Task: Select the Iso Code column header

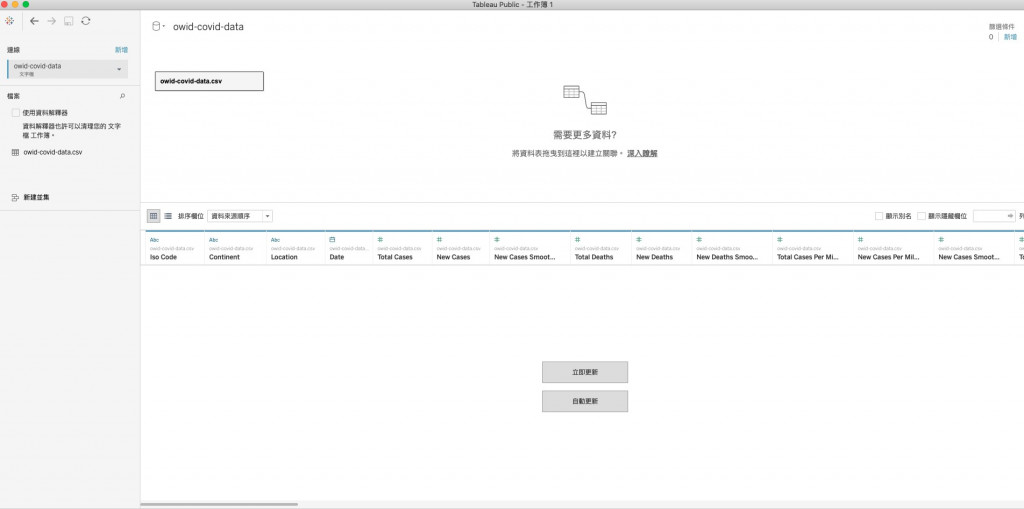Action: coord(175,248)
